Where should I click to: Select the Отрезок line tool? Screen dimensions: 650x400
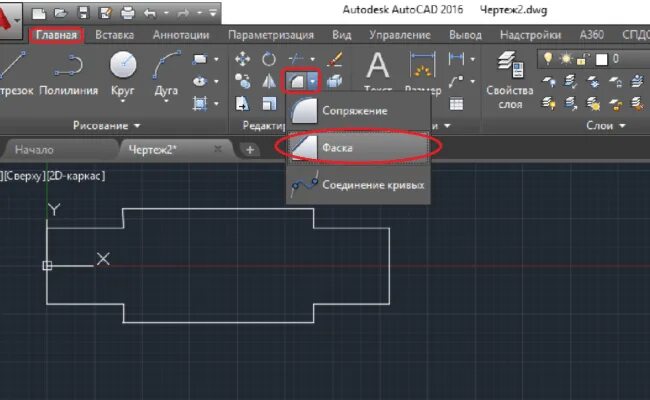[x=14, y=74]
